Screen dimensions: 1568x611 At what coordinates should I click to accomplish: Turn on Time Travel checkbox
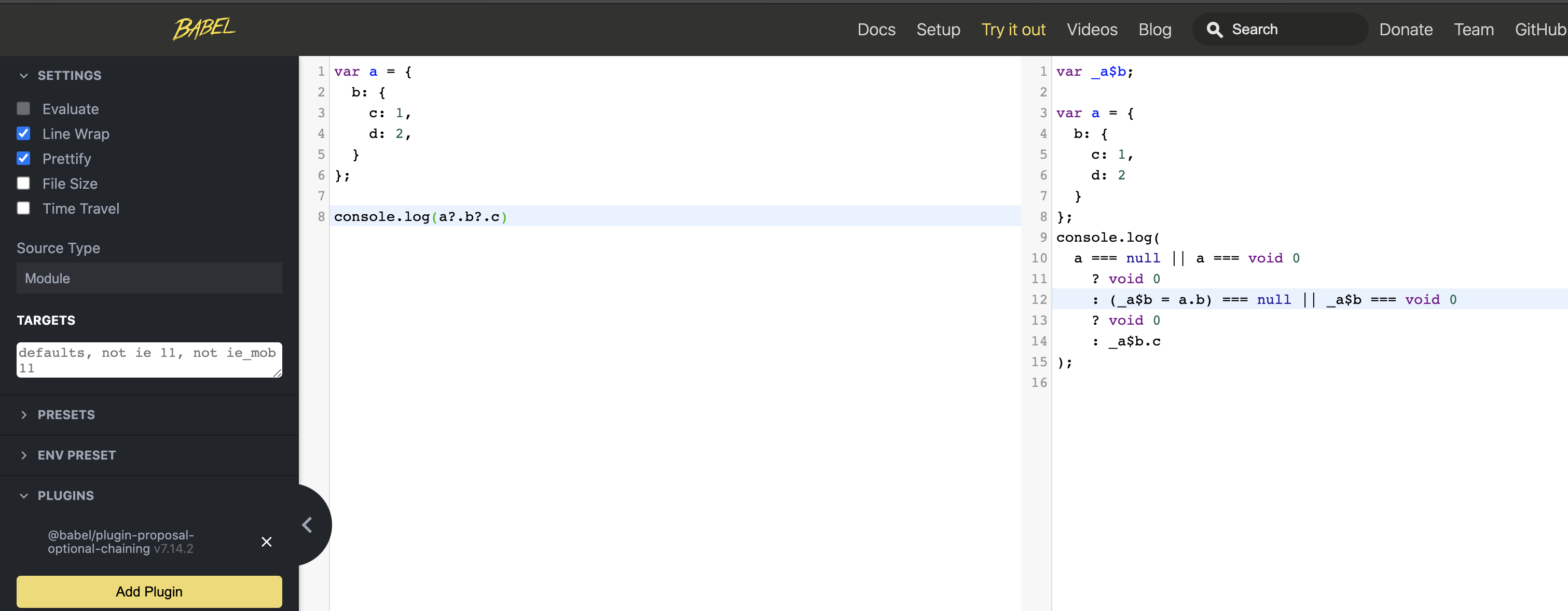[x=24, y=208]
